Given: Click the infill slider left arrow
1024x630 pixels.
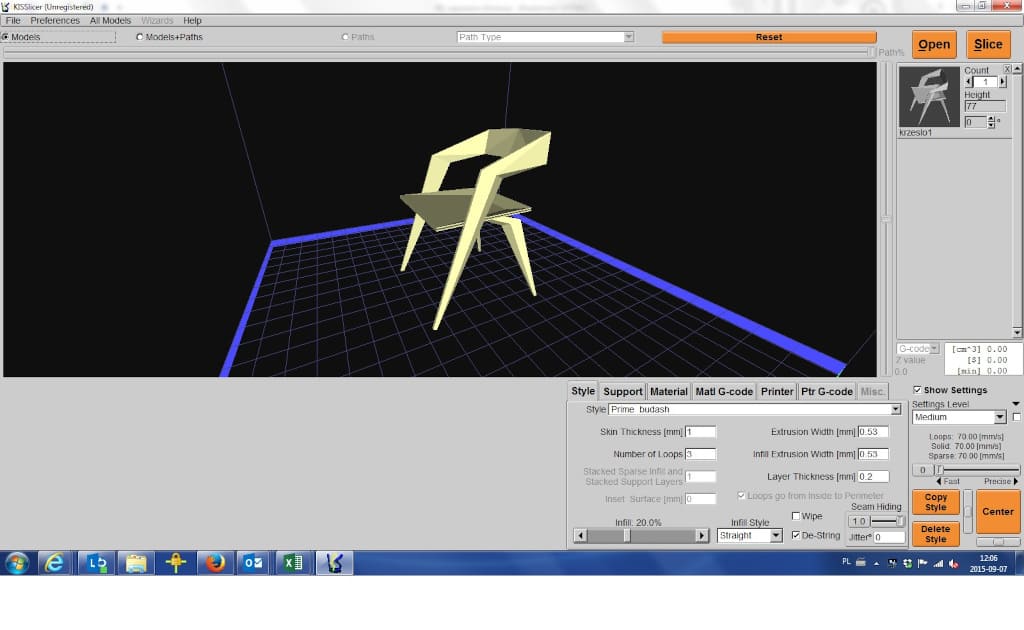Looking at the screenshot, I should pos(580,536).
